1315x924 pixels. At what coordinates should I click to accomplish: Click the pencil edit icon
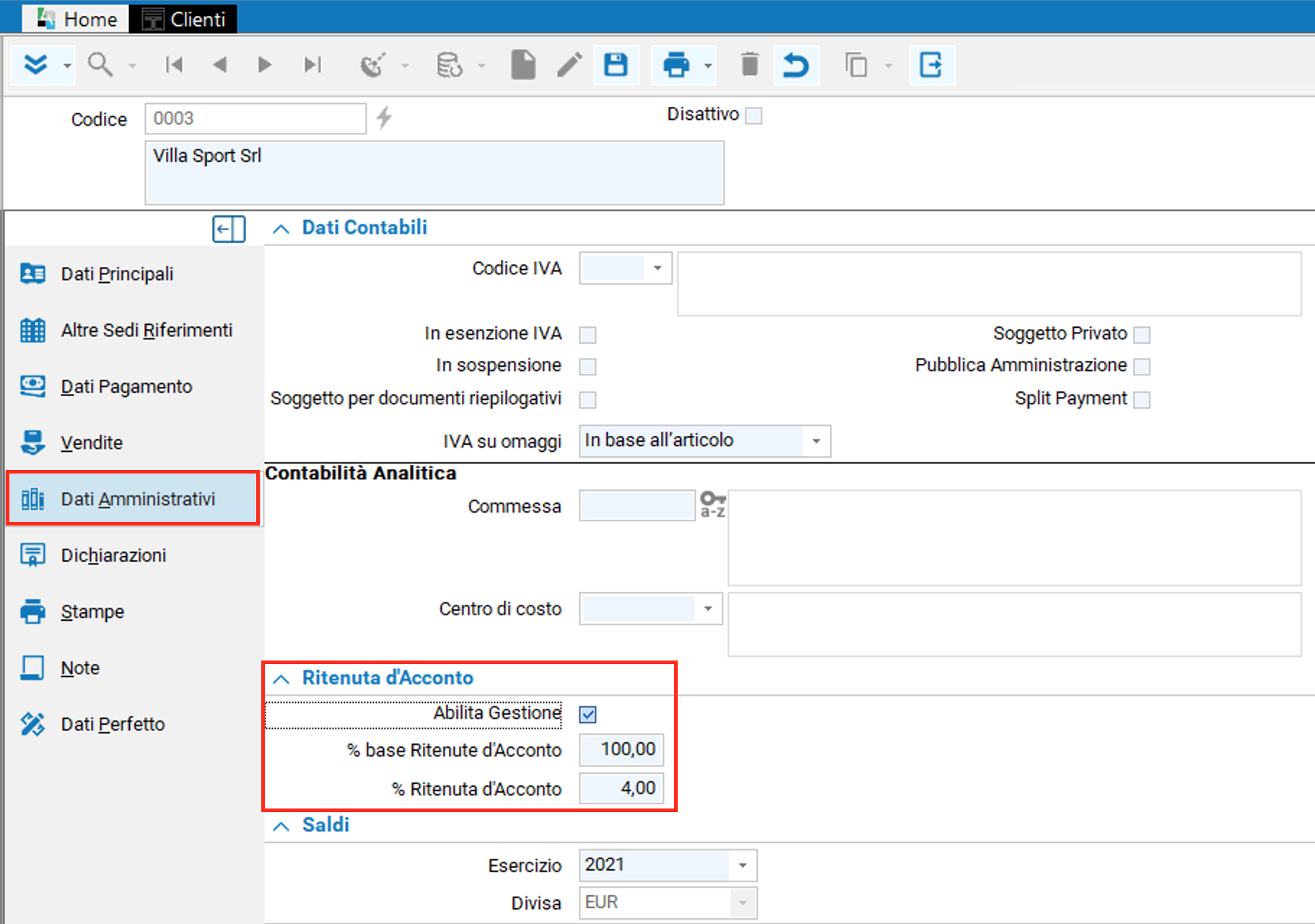(569, 65)
